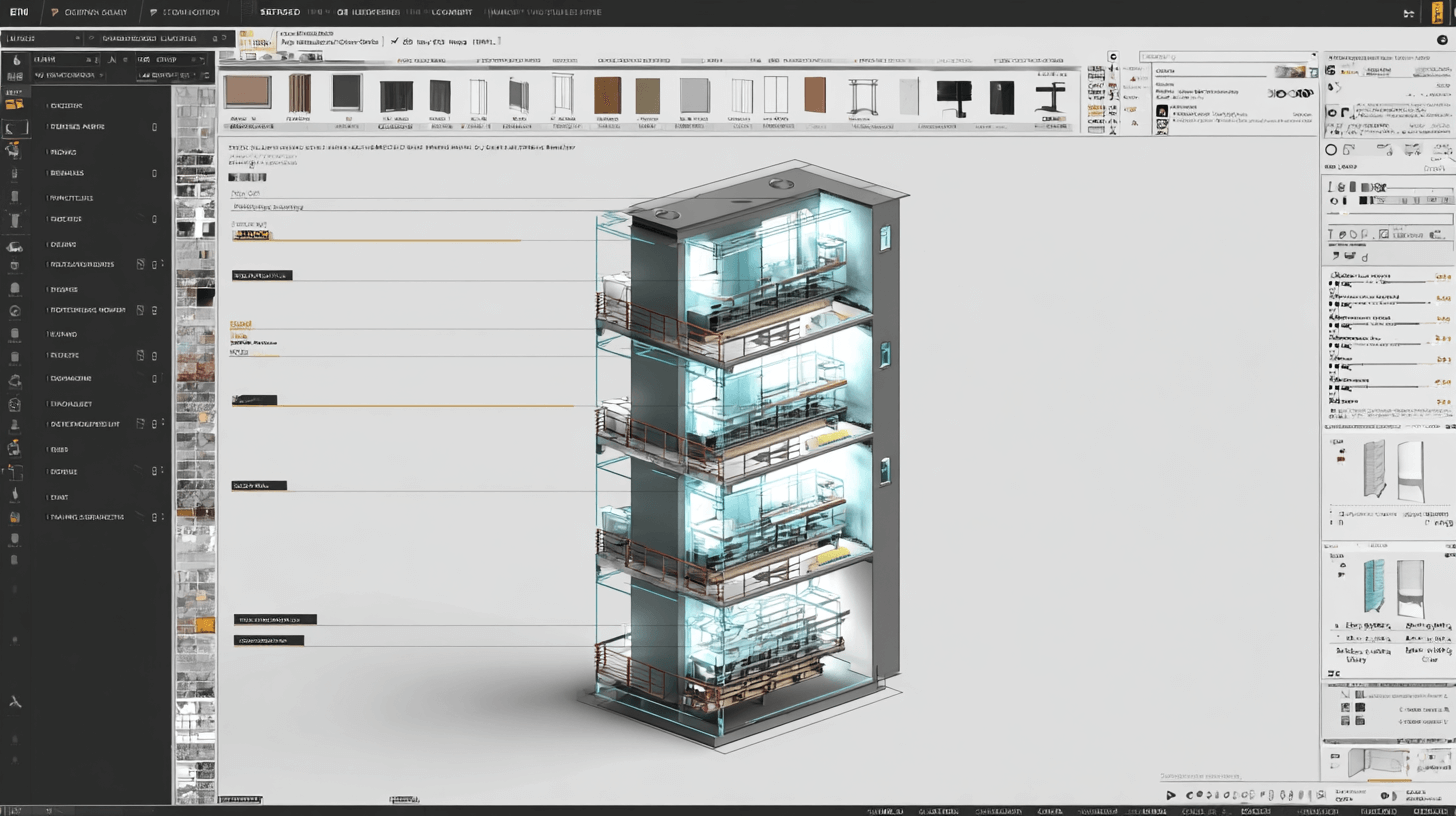1456x816 pixels.
Task: Click the orange-highlighted label above the long orange line
Action: (x=251, y=235)
